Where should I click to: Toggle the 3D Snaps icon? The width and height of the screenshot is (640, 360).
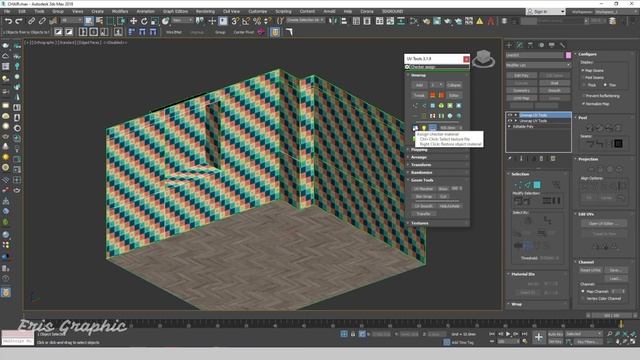[236, 21]
